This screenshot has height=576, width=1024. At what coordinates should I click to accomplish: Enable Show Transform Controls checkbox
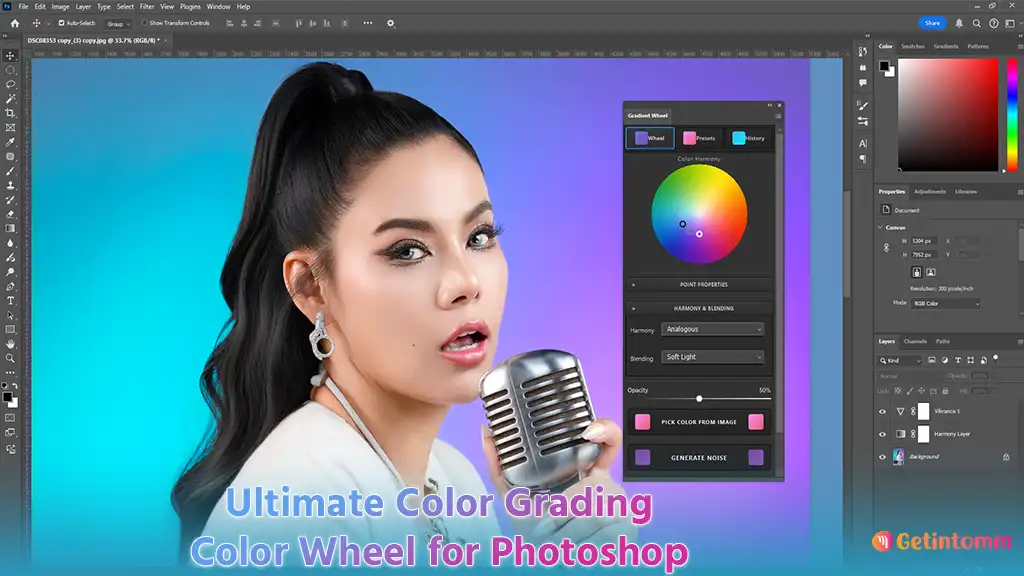144,23
